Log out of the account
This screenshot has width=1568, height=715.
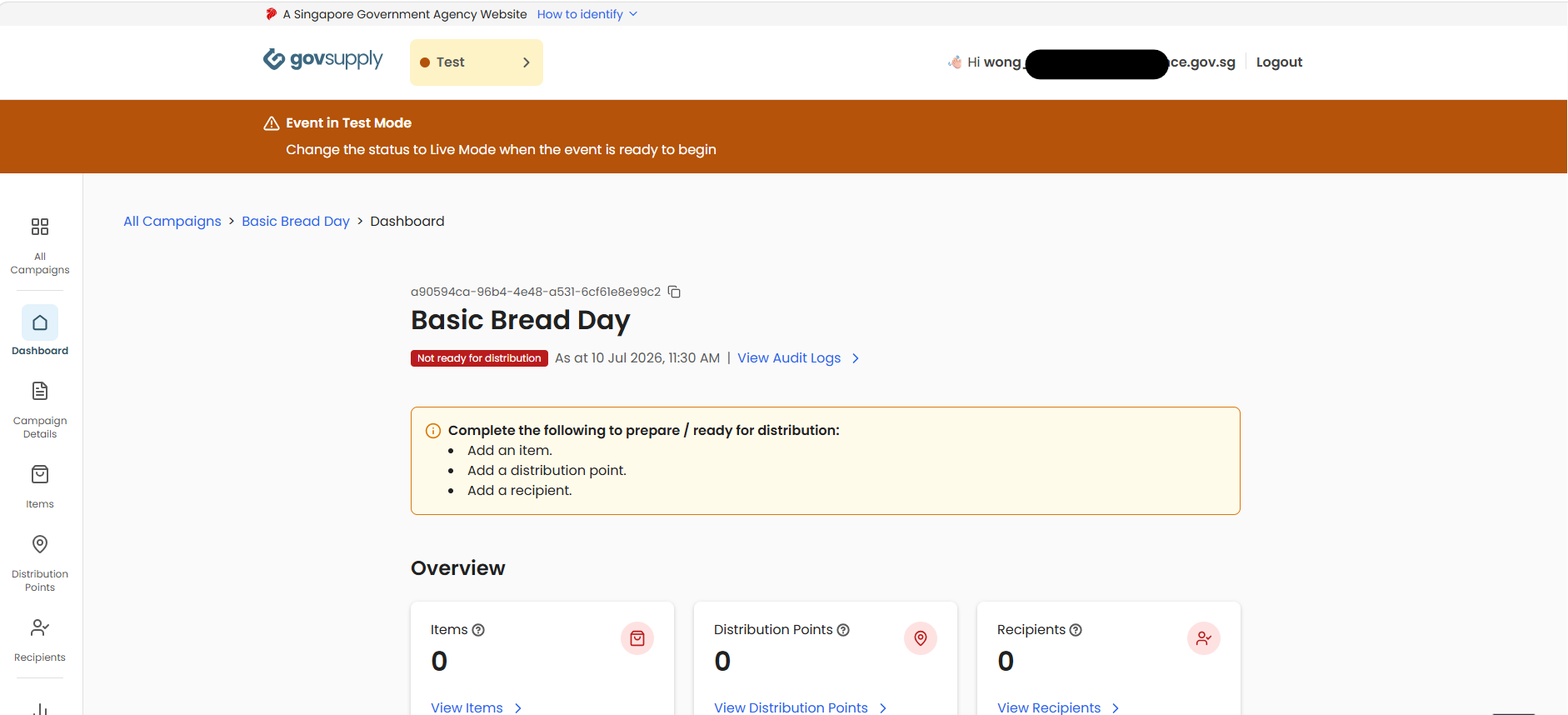pos(1279,62)
